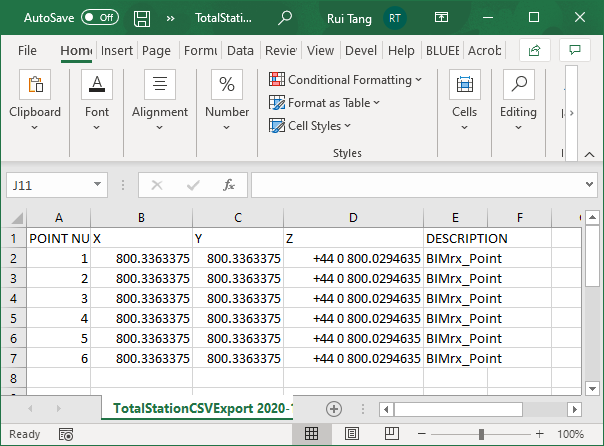Add a new sheet with plus button
Image resolution: width=604 pixels, height=446 pixels.
pos(334,409)
